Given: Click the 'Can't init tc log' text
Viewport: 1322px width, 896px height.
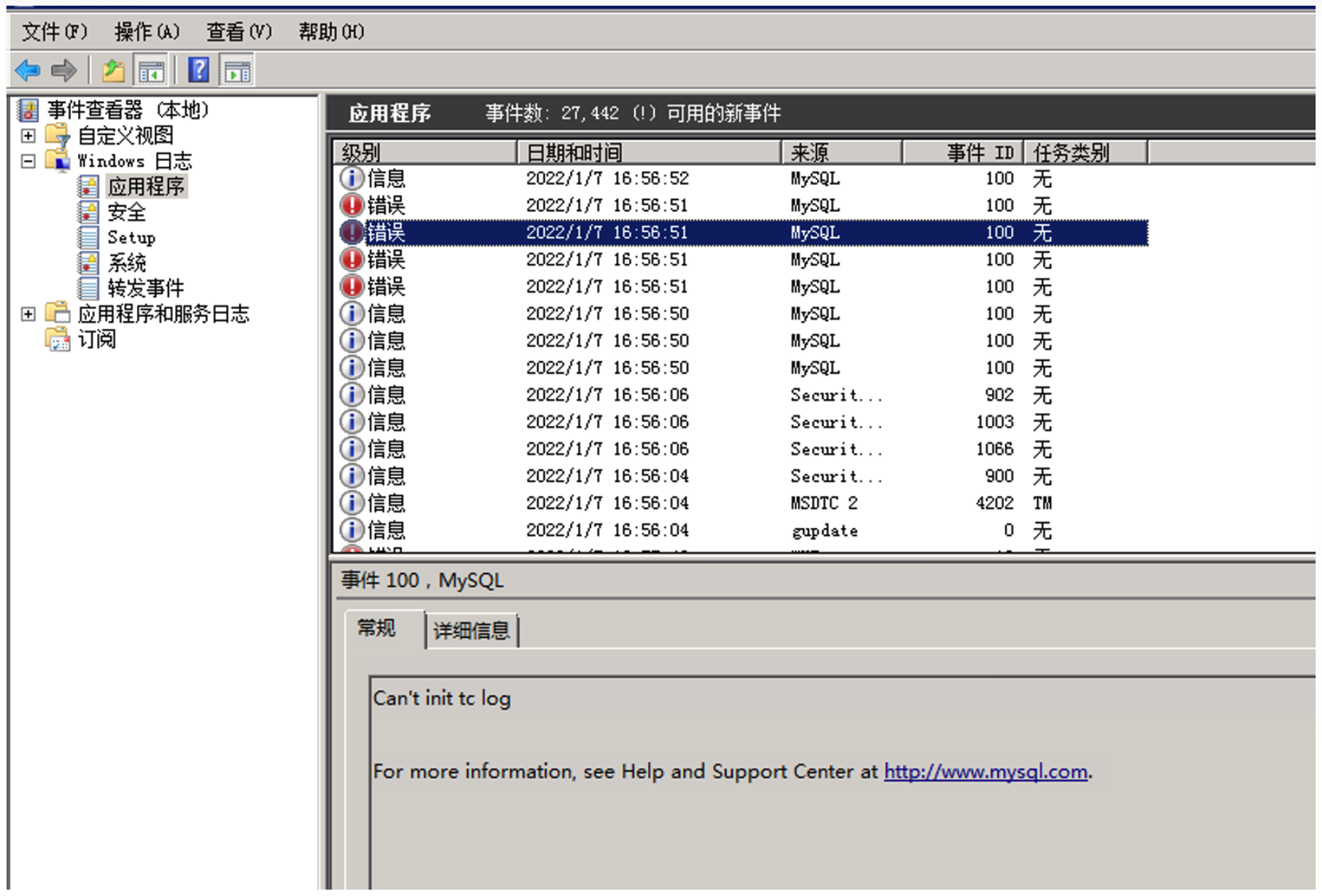Looking at the screenshot, I should pyautogui.click(x=442, y=698).
